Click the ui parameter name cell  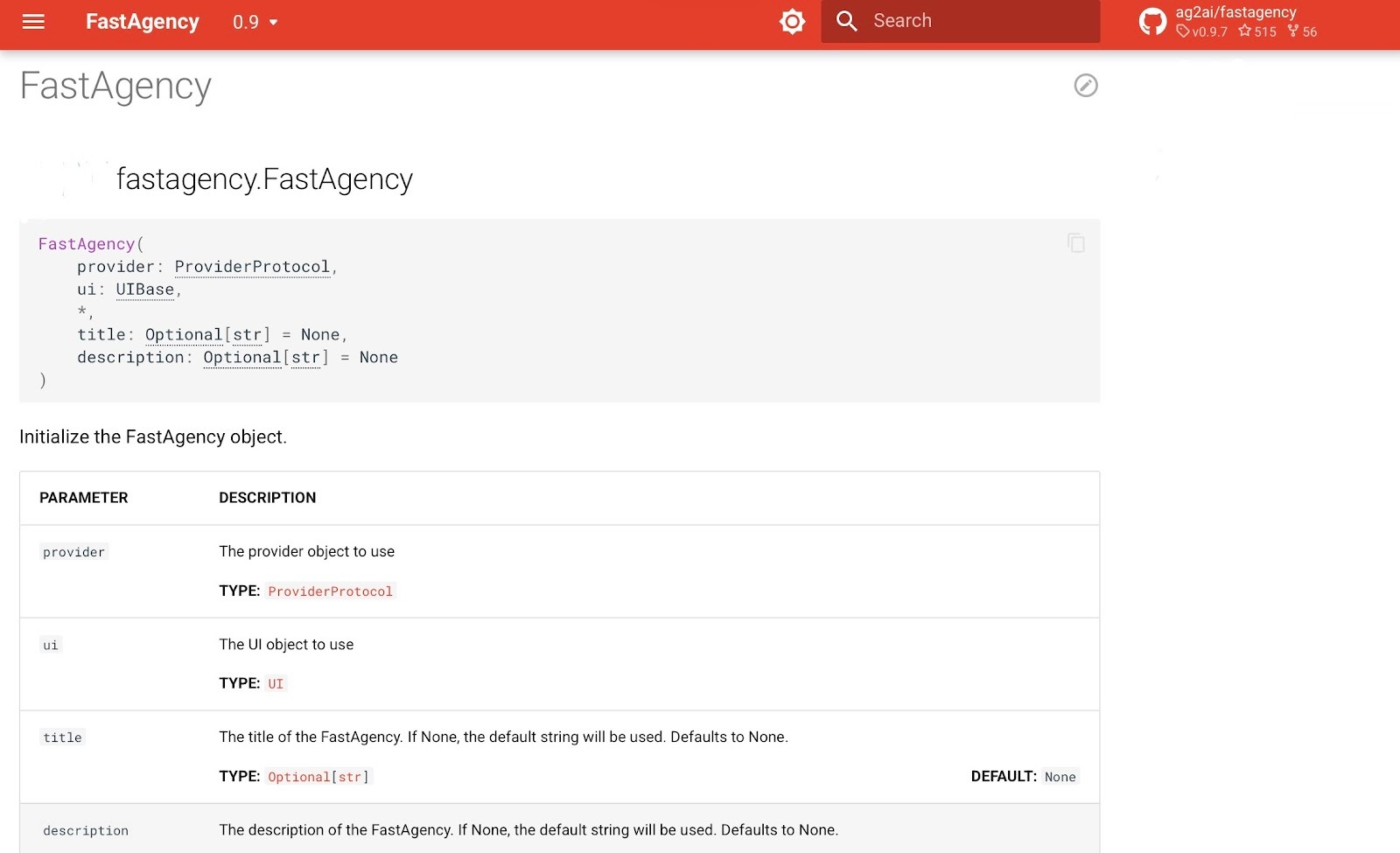pyautogui.click(x=51, y=645)
